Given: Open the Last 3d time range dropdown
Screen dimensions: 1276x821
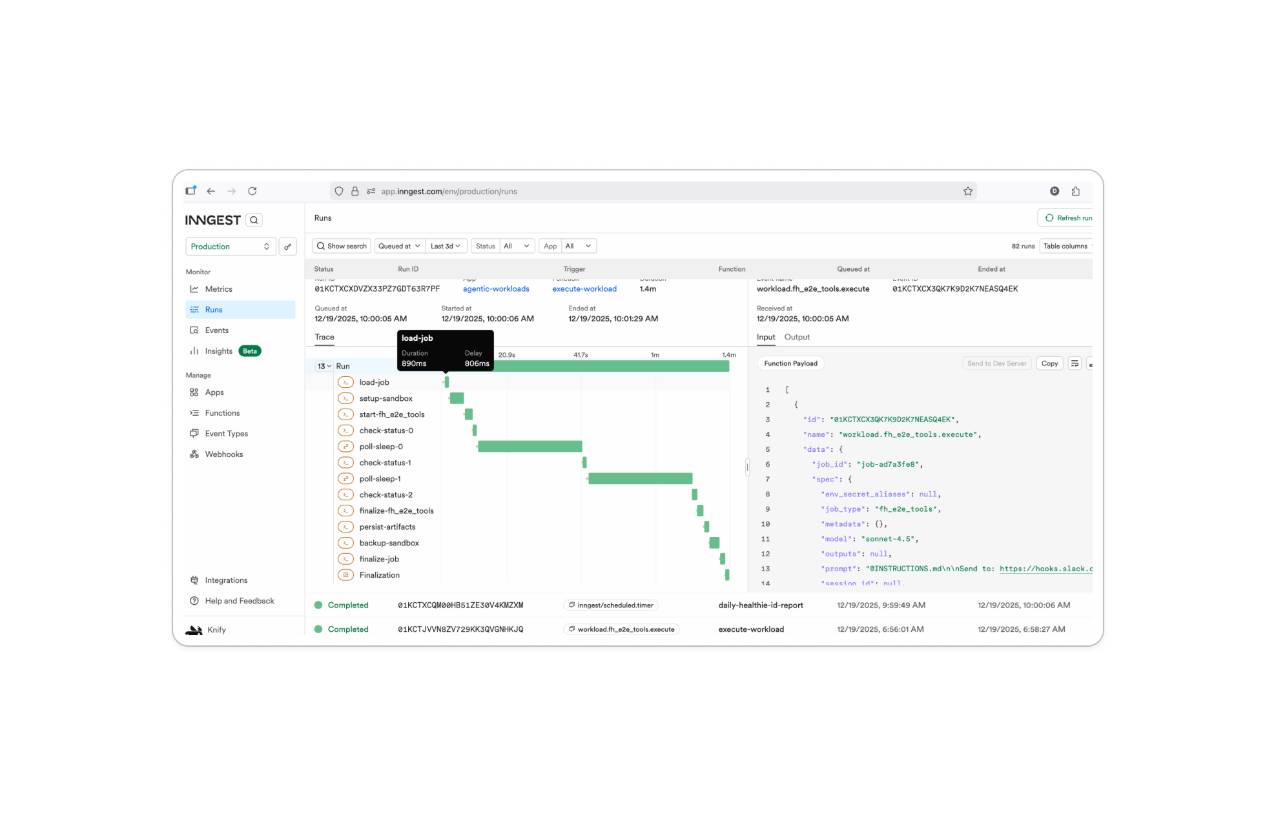Looking at the screenshot, I should point(446,246).
